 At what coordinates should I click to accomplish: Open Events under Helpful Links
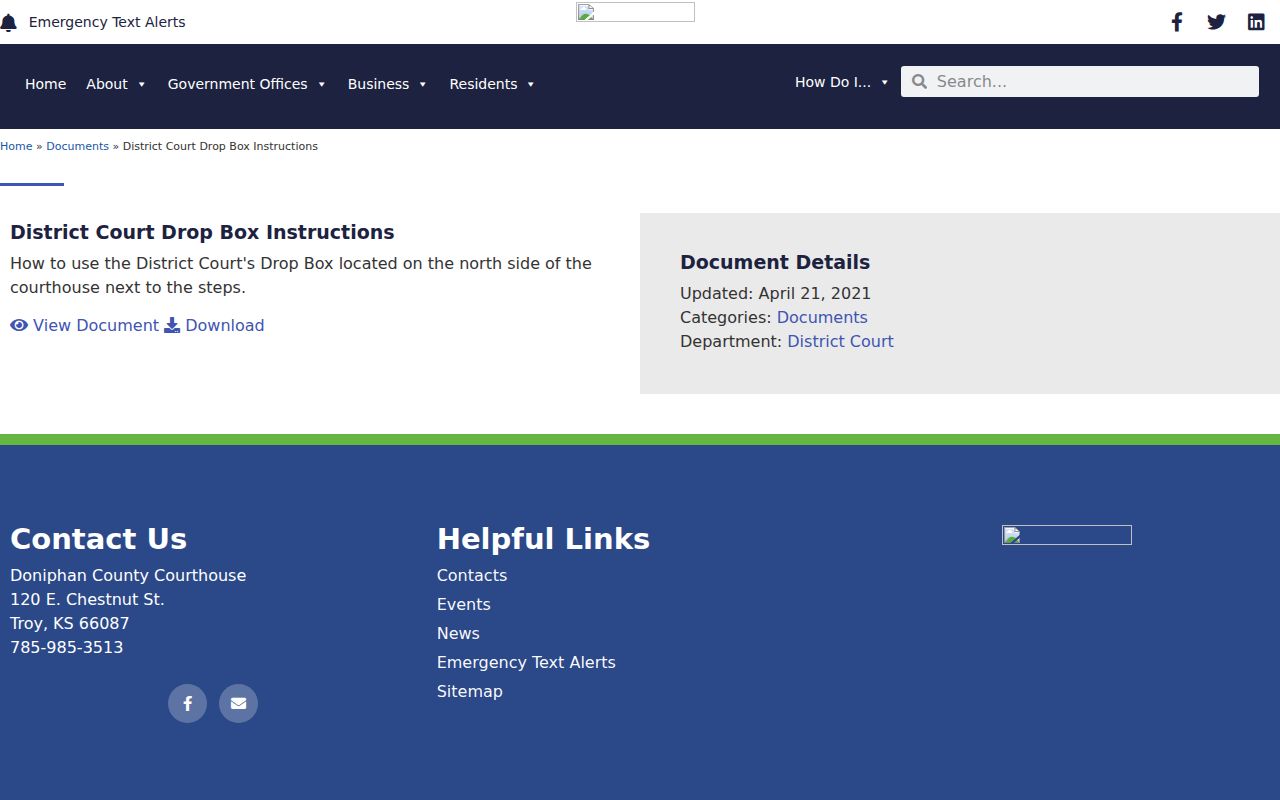[464, 604]
